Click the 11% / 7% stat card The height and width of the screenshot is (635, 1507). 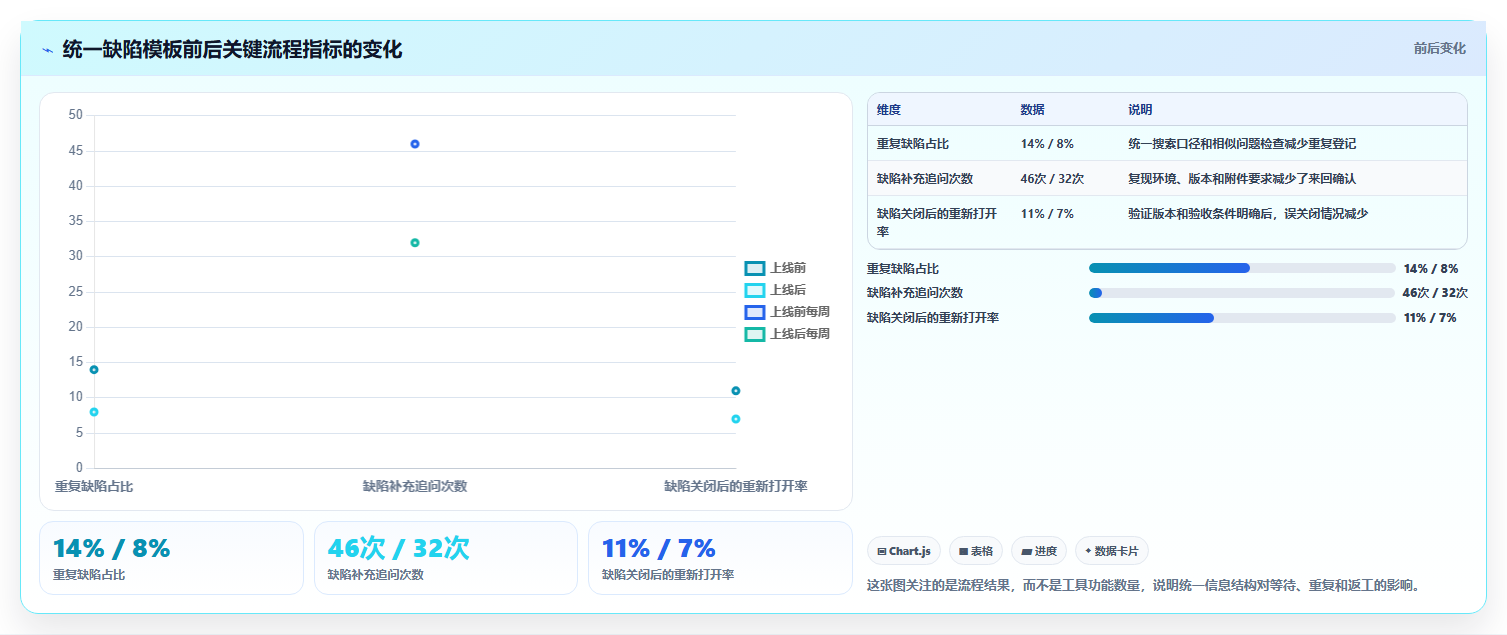[x=720, y=558]
